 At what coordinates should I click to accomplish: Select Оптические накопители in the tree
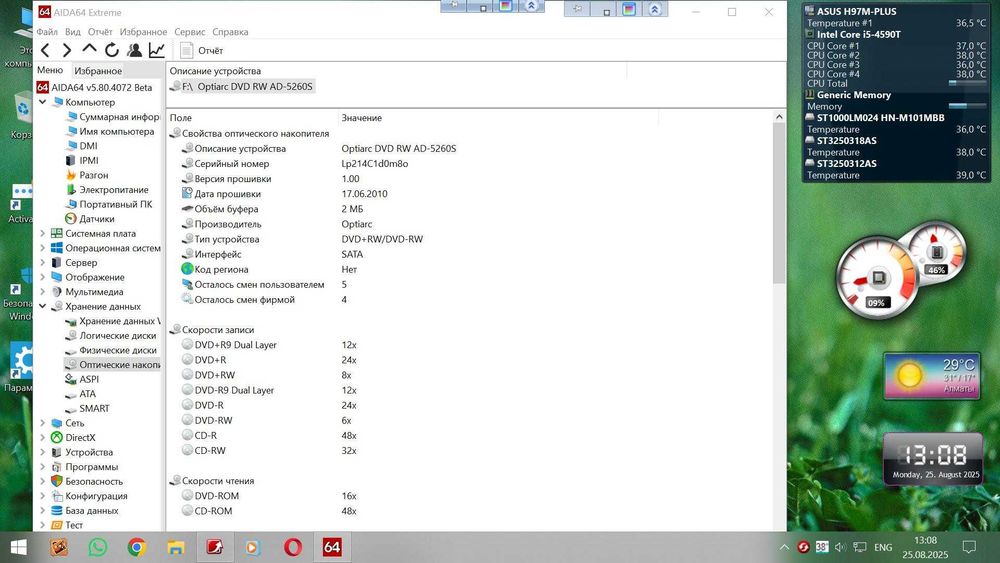coord(112,365)
